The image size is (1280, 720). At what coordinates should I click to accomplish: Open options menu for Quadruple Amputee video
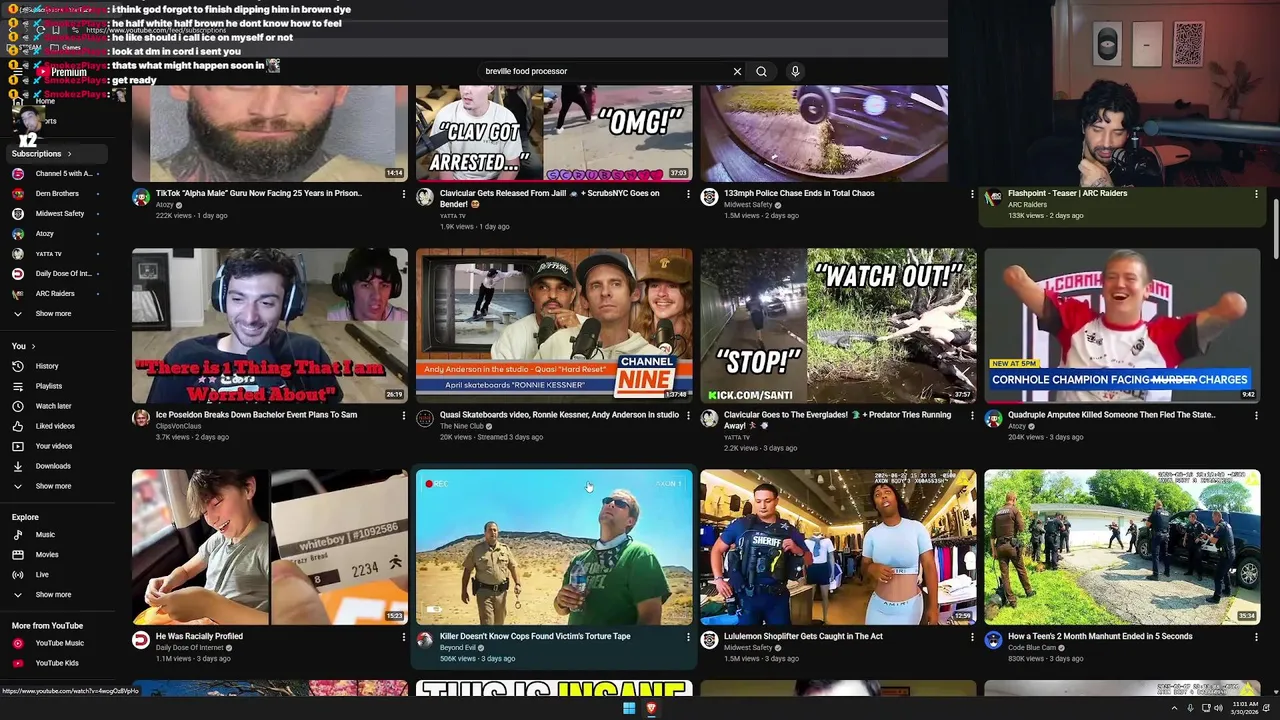pos(1256,415)
